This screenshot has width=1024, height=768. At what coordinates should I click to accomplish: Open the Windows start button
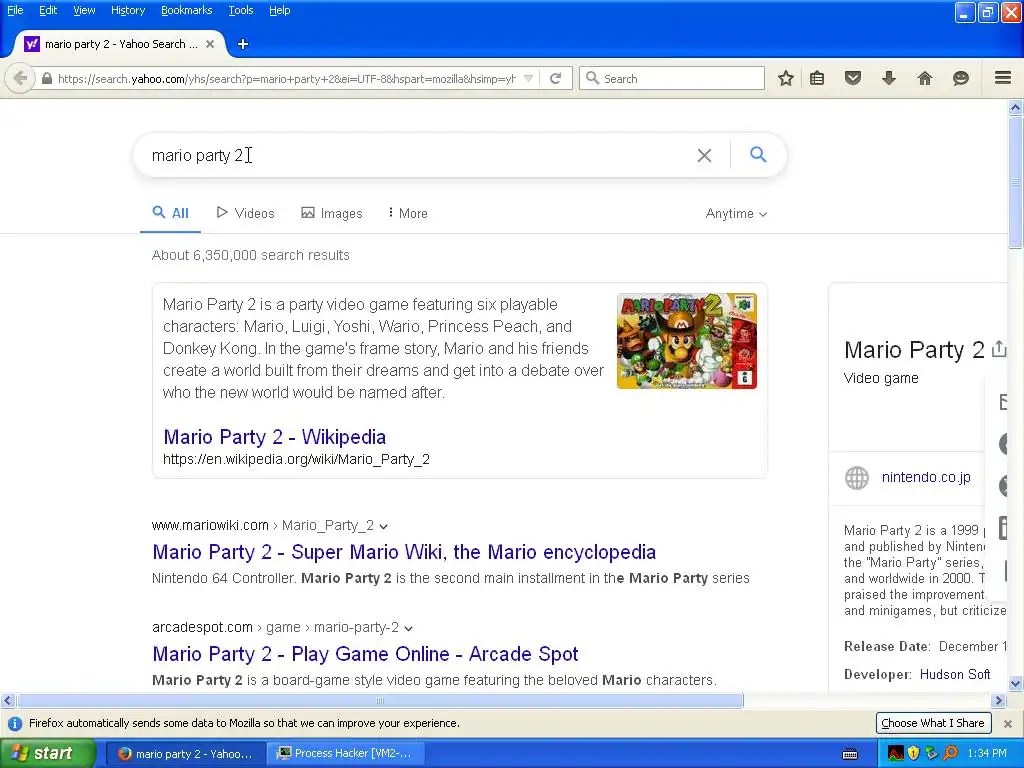(x=48, y=754)
